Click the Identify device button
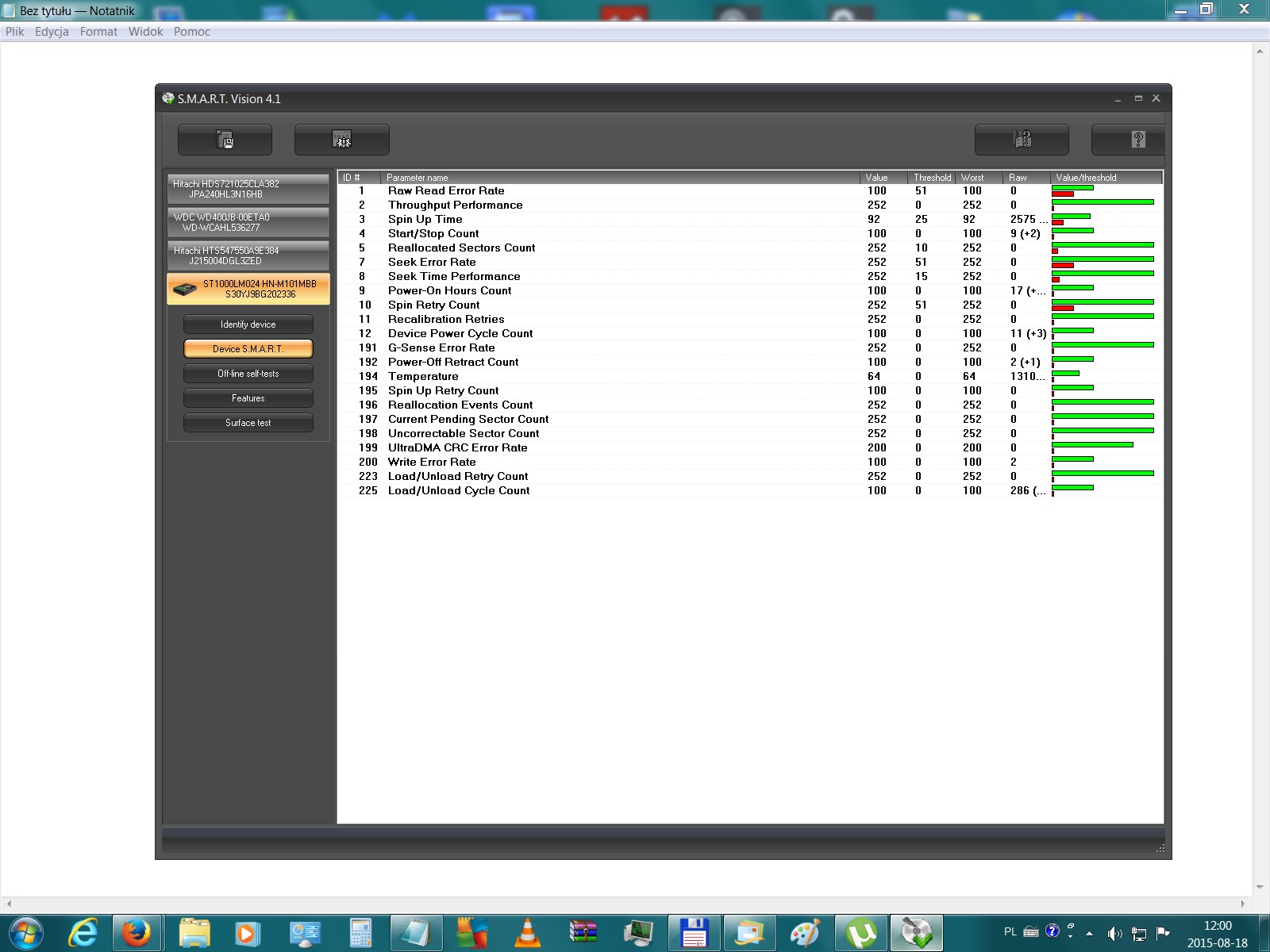This screenshot has width=1270, height=952. pyautogui.click(x=248, y=324)
